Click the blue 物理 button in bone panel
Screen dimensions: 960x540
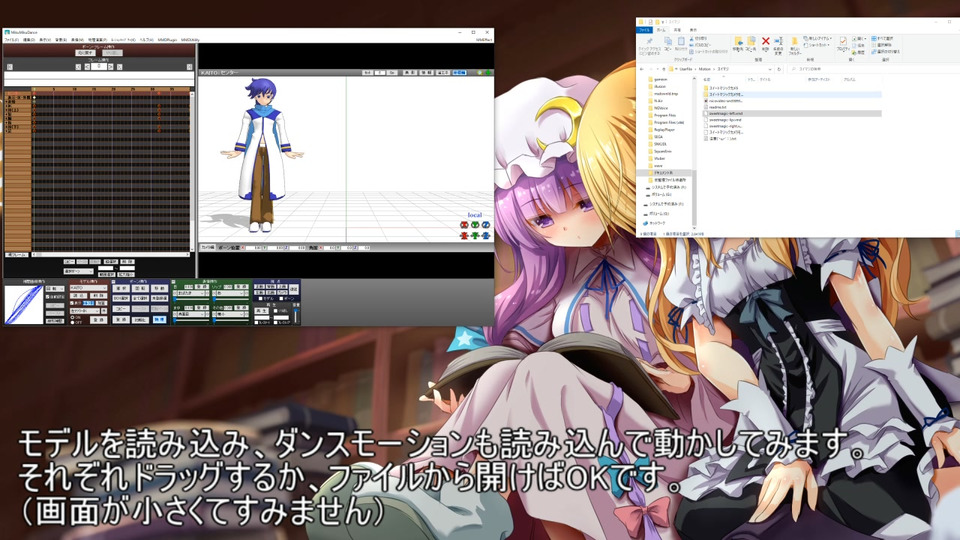pos(160,320)
